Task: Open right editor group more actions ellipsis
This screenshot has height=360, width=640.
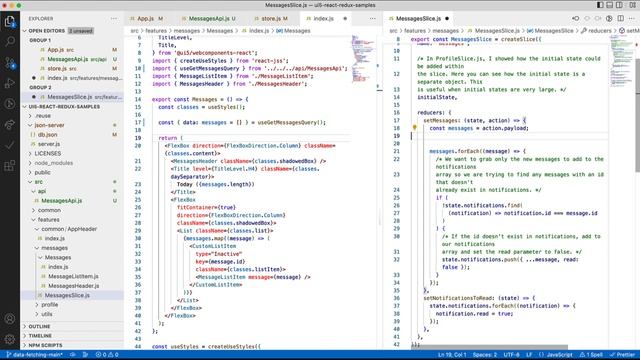Action: click(x=631, y=18)
